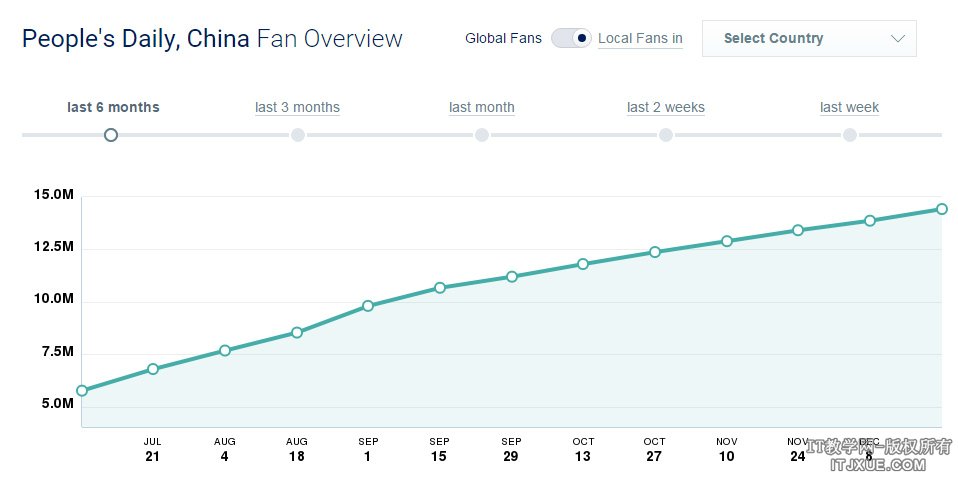Select the last week time range
958x480 pixels.
[849, 107]
